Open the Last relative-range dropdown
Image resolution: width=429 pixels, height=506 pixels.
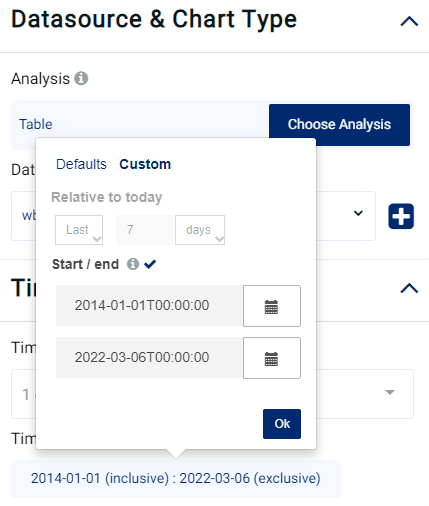tap(79, 230)
